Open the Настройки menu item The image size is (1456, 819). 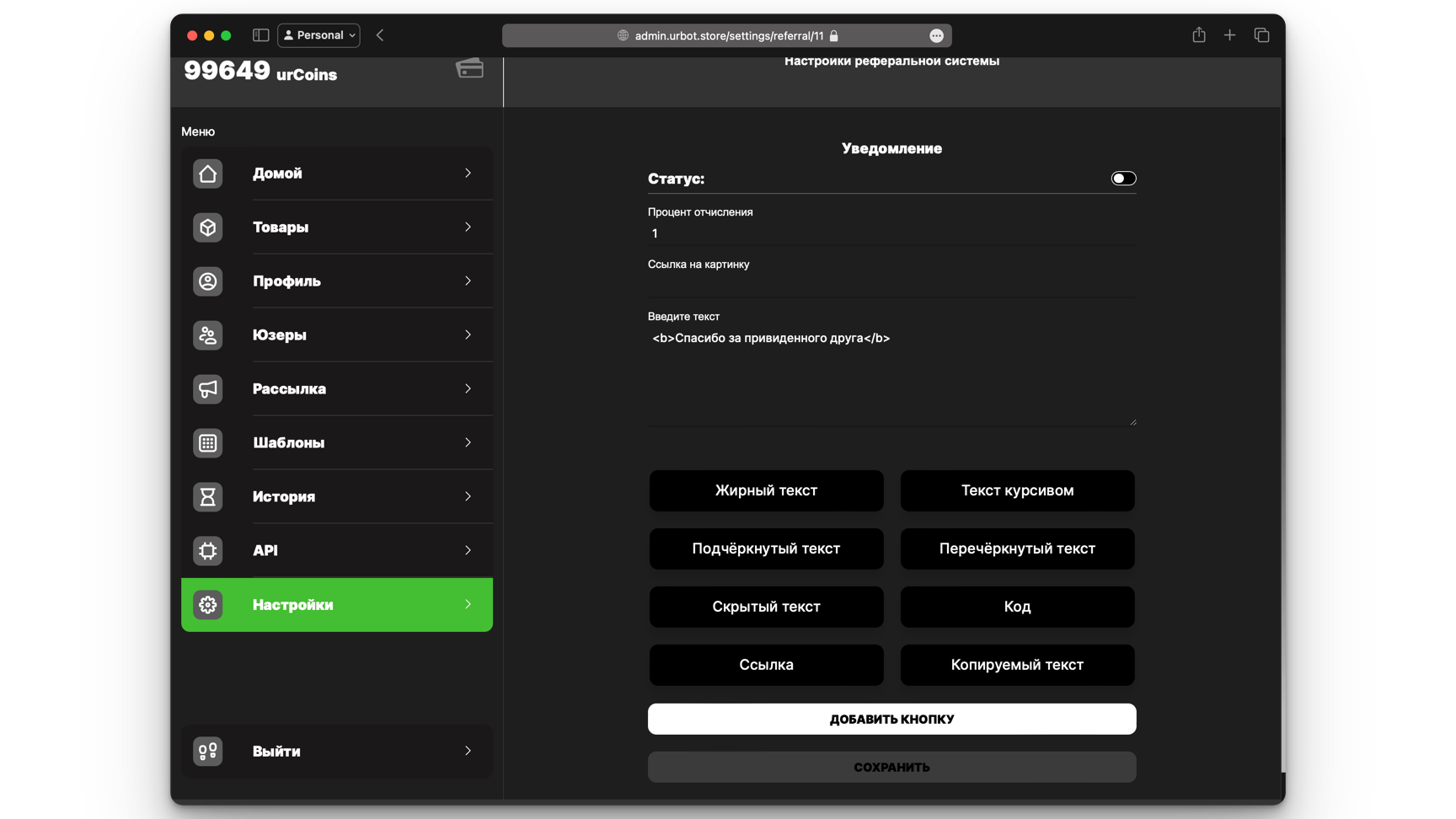337,605
